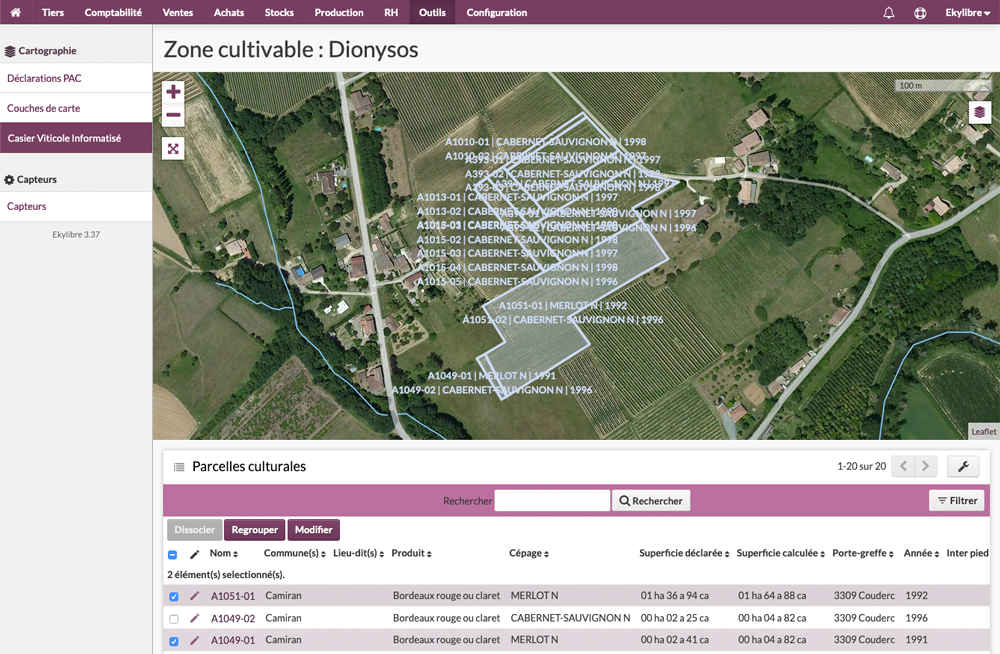Go to the home icon
Screen dimensions: 1000x654
point(15,12)
